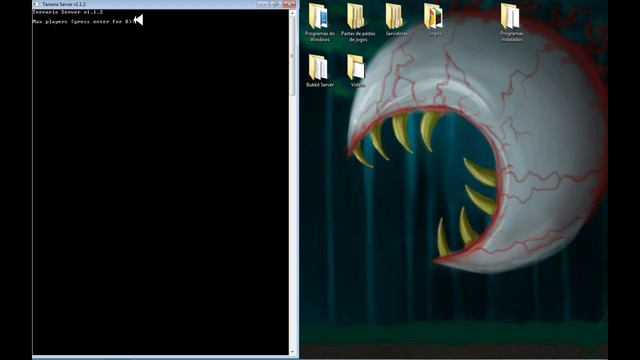
Task: Open the Programas instalados desktop folder
Action: click(511, 22)
